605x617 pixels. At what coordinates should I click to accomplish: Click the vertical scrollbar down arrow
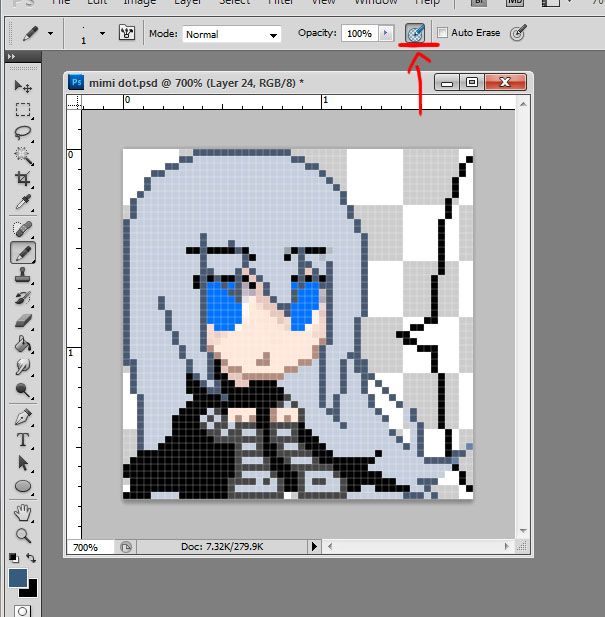523,531
